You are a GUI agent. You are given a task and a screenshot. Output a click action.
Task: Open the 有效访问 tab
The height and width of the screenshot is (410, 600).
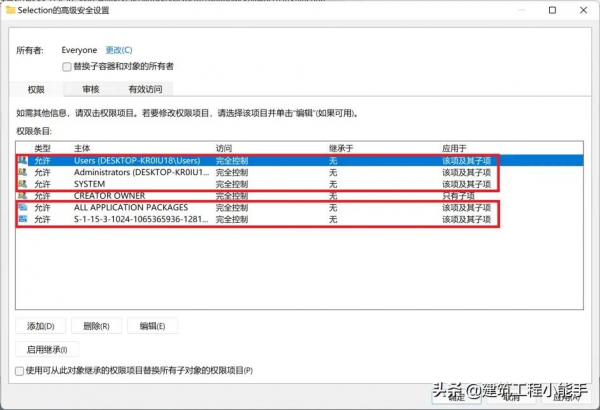(145, 89)
